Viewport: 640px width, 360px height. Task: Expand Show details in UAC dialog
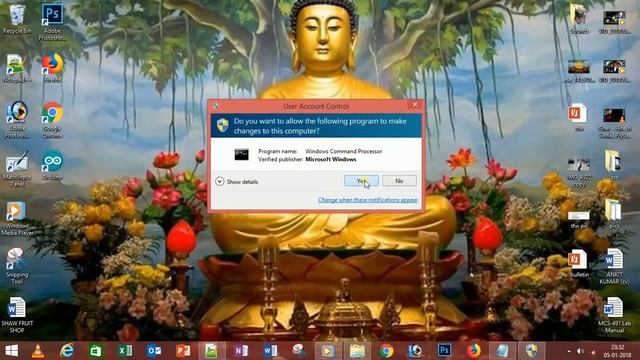coord(237,182)
